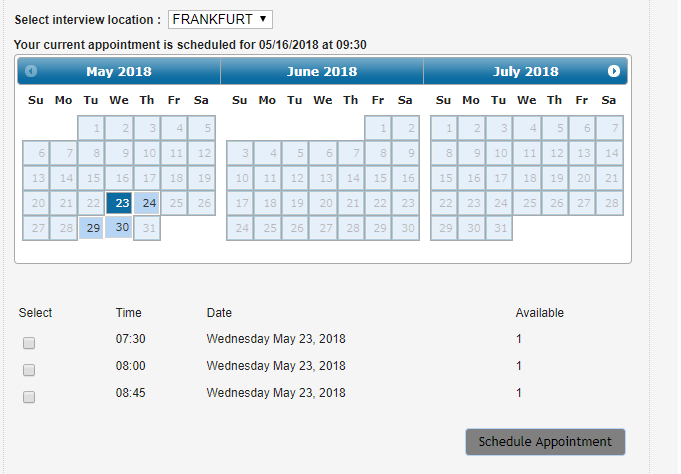Tick the 08:45 appointment checkbox
The image size is (681, 474).
(x=29, y=397)
